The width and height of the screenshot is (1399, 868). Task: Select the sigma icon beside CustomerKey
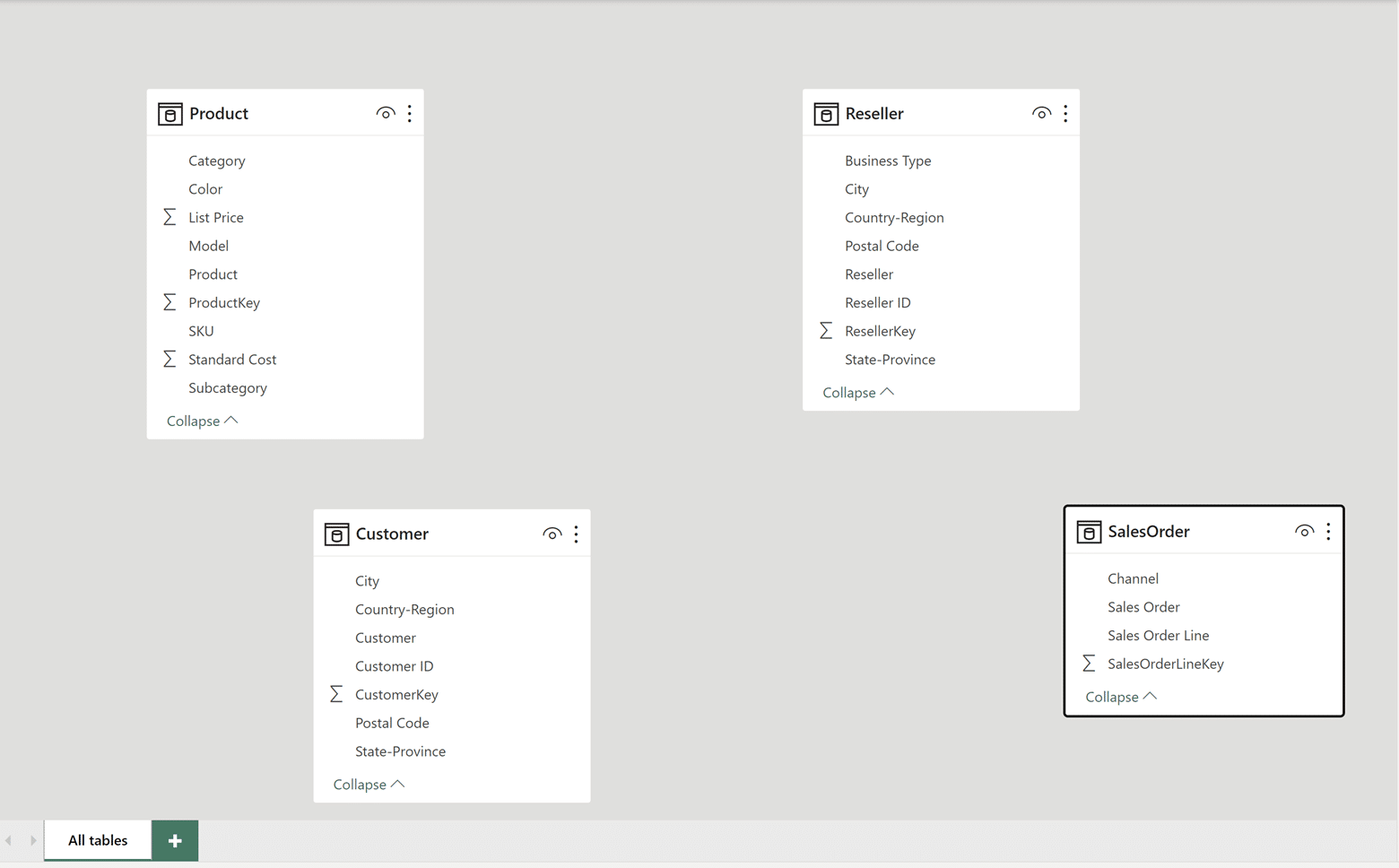tap(336, 693)
